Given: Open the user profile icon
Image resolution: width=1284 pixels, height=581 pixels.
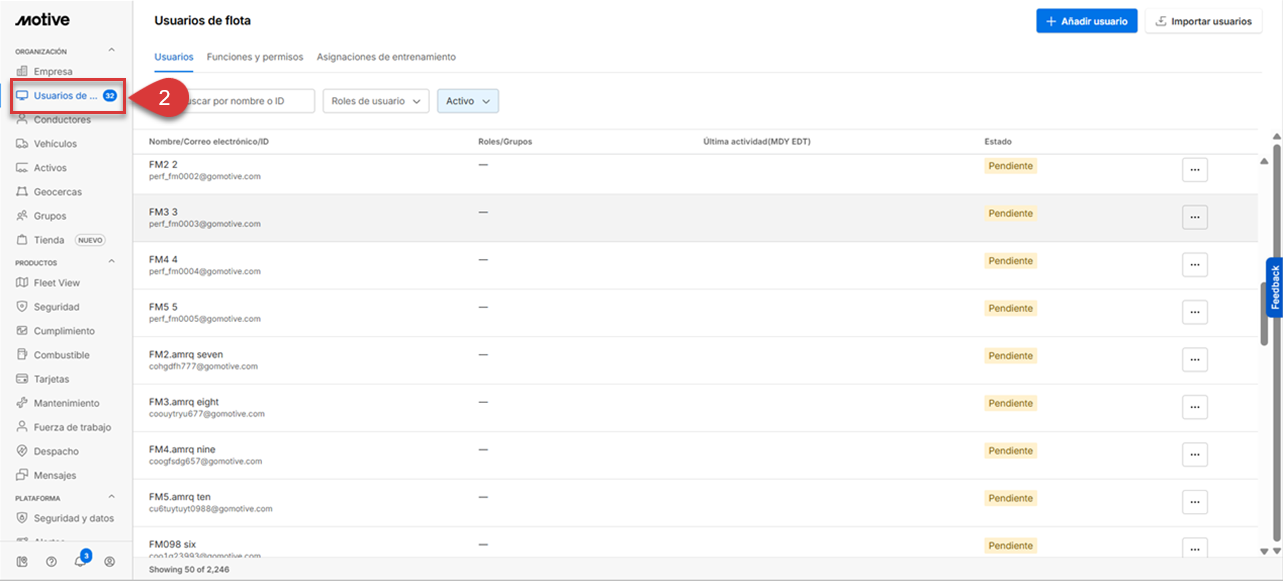Looking at the screenshot, I should tap(110, 562).
